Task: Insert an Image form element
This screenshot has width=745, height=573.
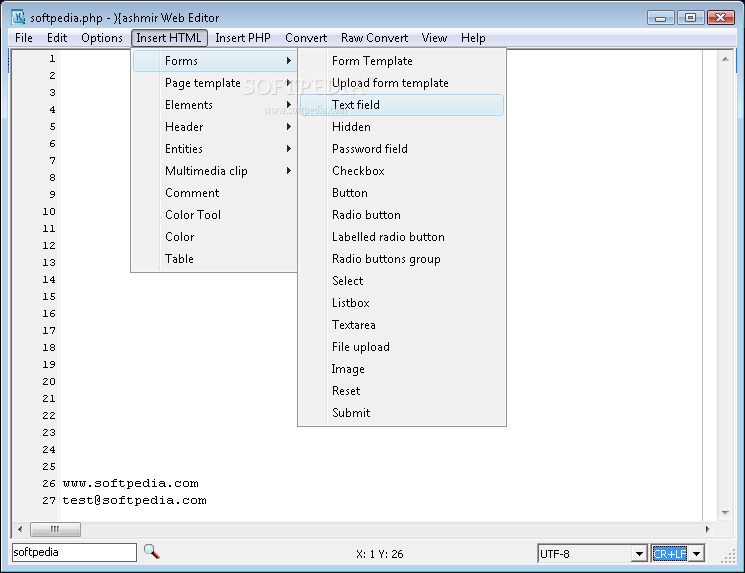Action: pos(402,369)
